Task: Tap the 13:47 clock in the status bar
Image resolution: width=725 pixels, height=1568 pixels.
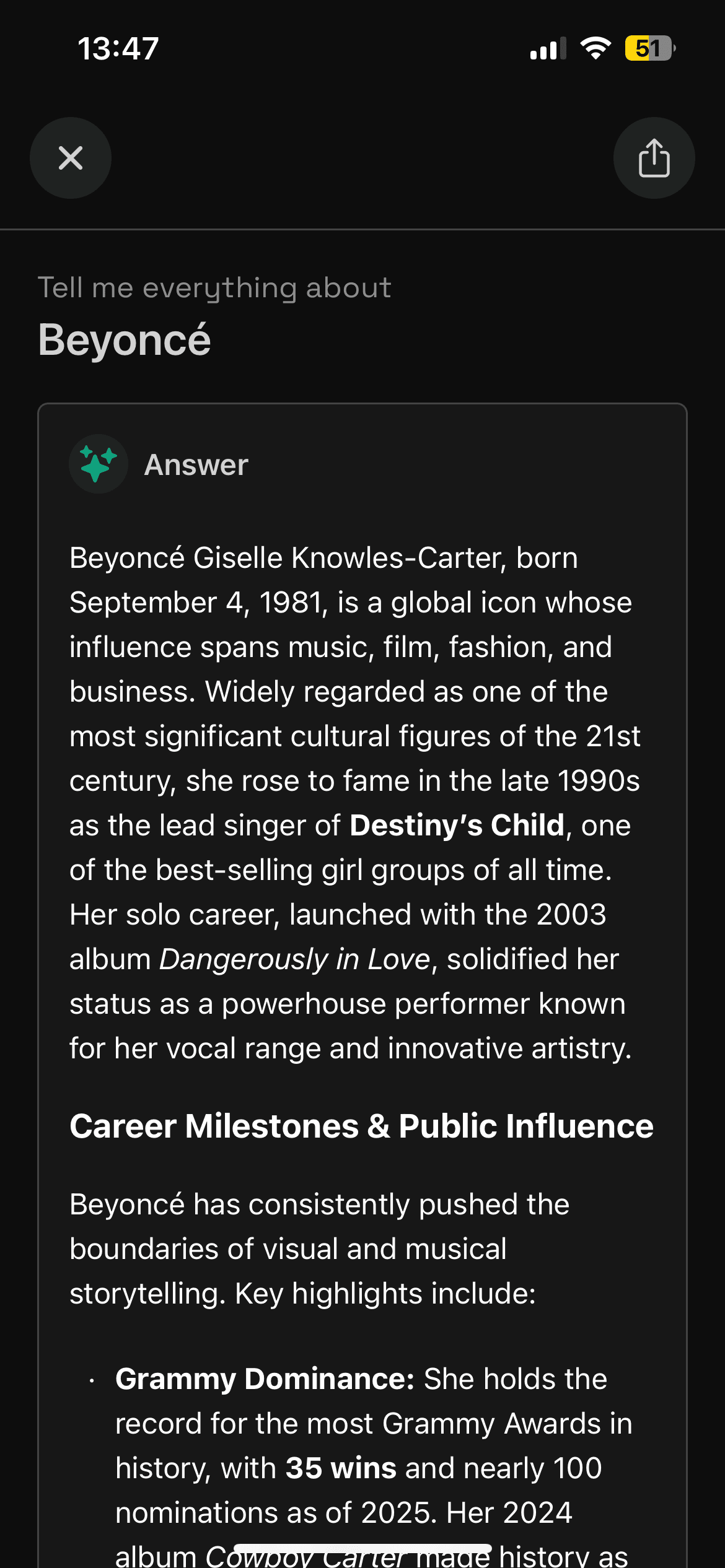Action: click(118, 48)
